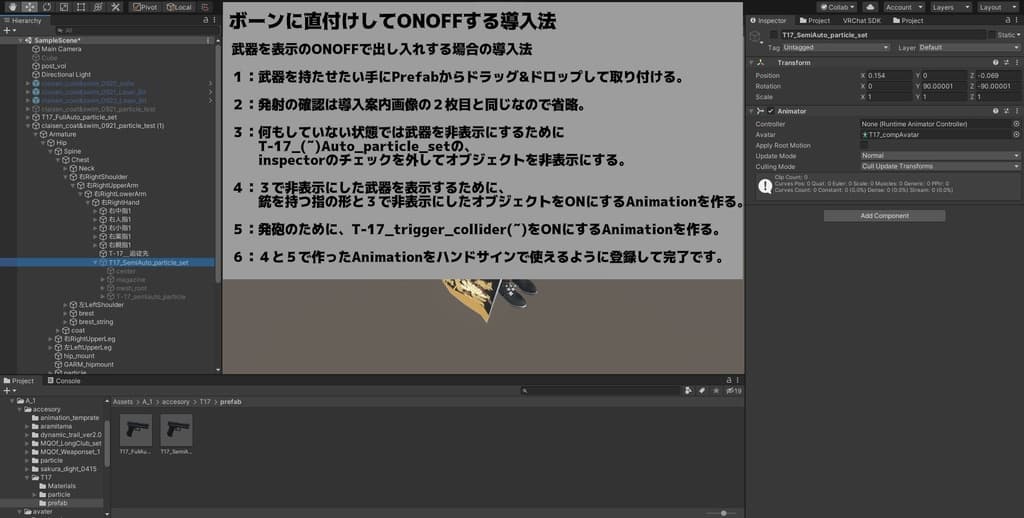The image size is (1024, 518).
Task: Disable the Animator component checkbox
Action: pyautogui.click(x=771, y=111)
